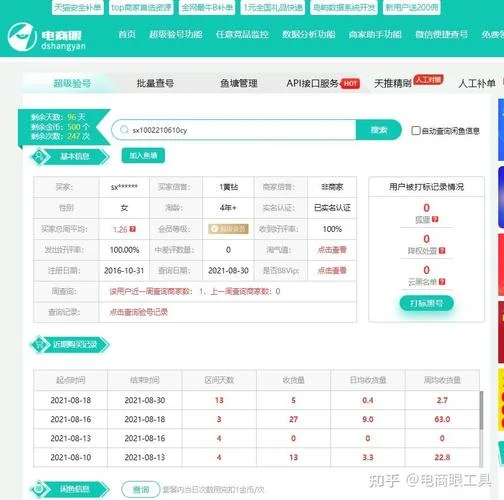Click the 基本信息 section person icon
504x500 pixels.
(39, 156)
